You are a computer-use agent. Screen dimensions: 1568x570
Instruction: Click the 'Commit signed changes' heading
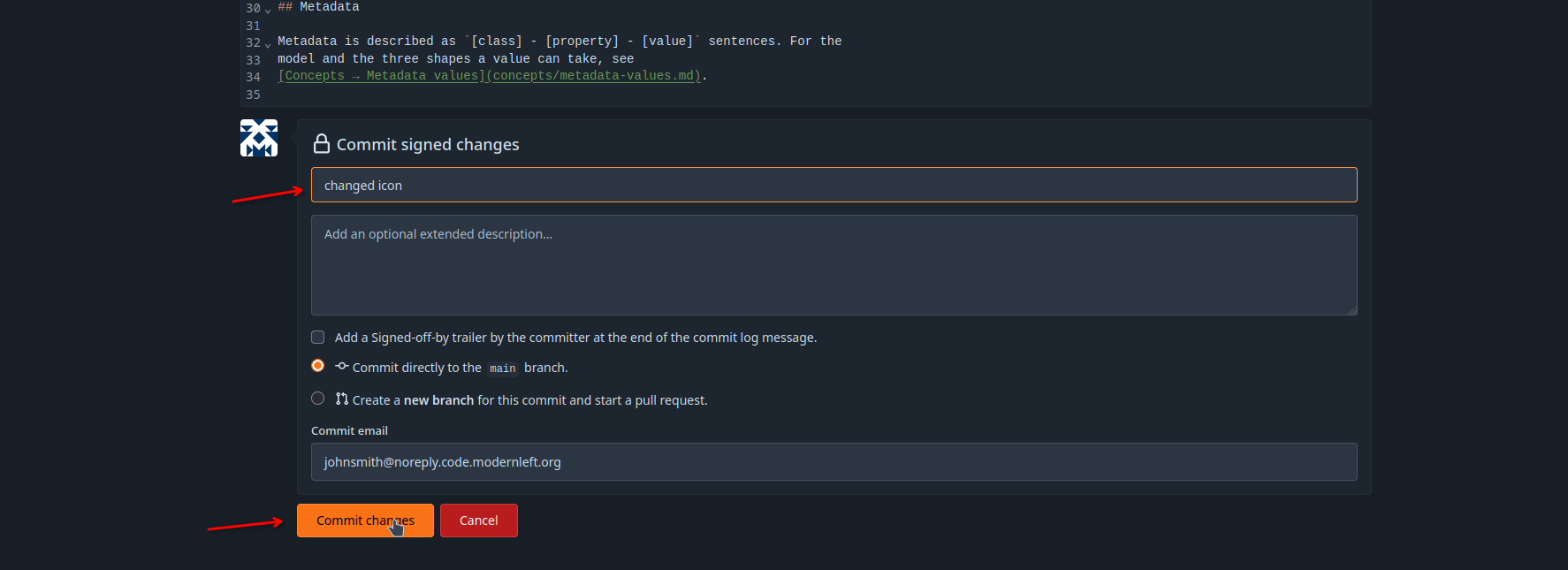428,144
